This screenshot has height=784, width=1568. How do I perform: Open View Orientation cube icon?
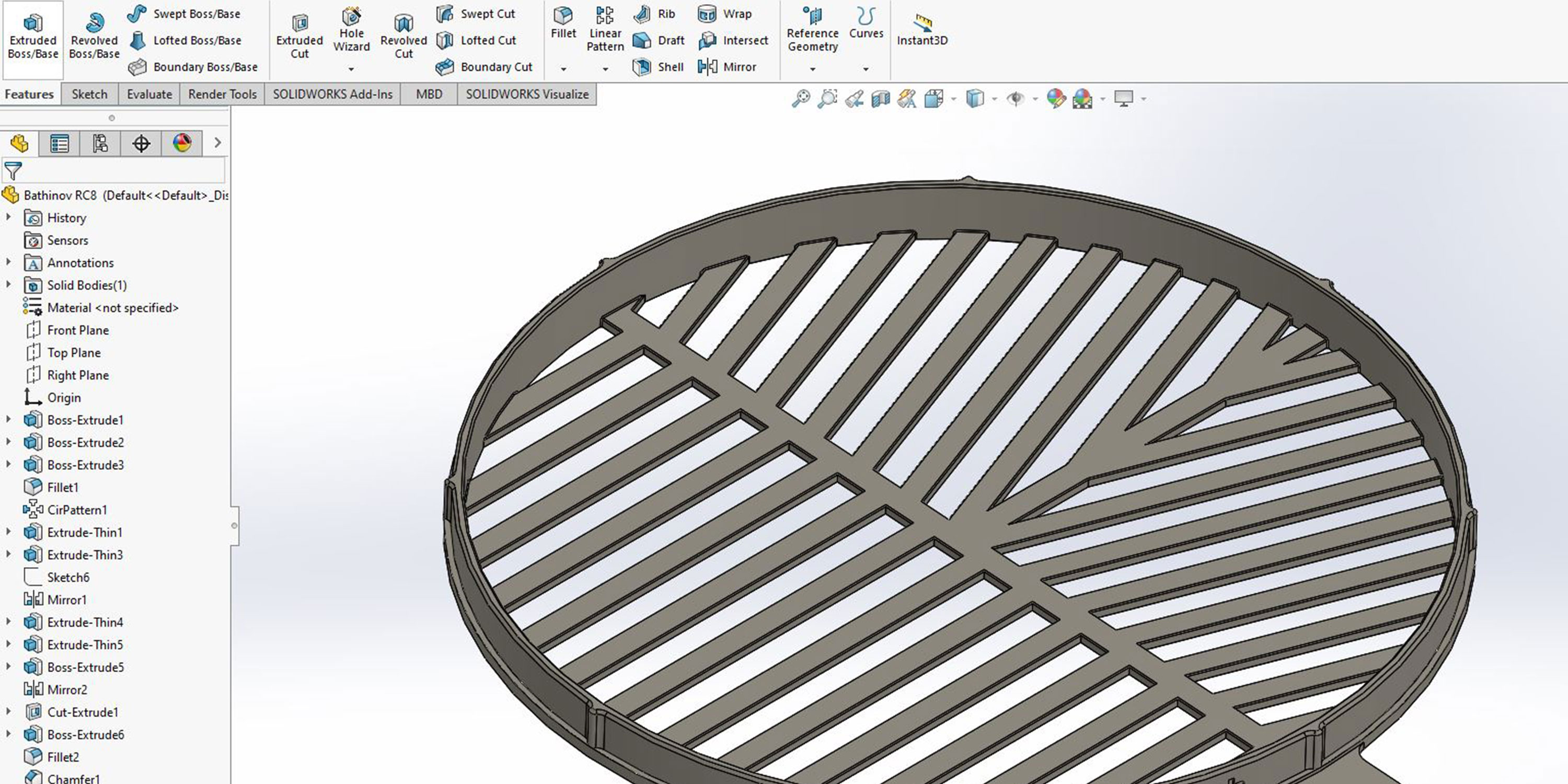933,99
